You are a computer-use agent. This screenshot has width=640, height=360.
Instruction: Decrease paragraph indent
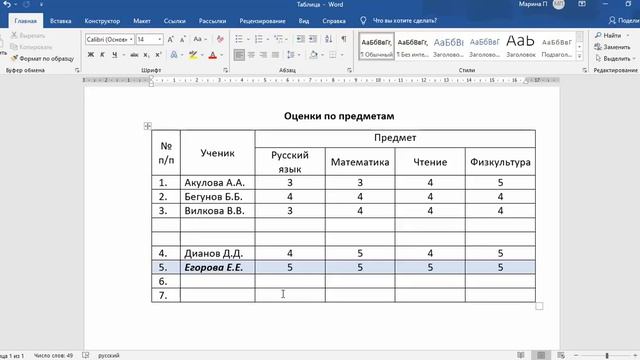click(x=300, y=39)
